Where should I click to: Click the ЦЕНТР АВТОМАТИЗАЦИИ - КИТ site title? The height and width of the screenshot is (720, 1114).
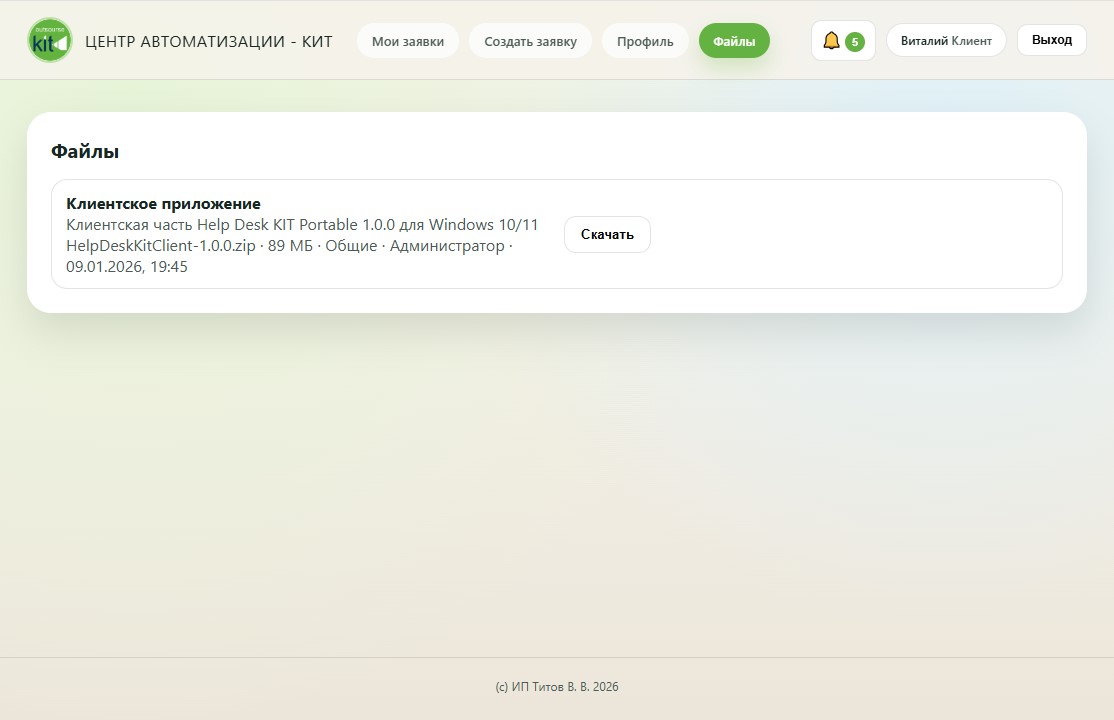[x=209, y=42]
